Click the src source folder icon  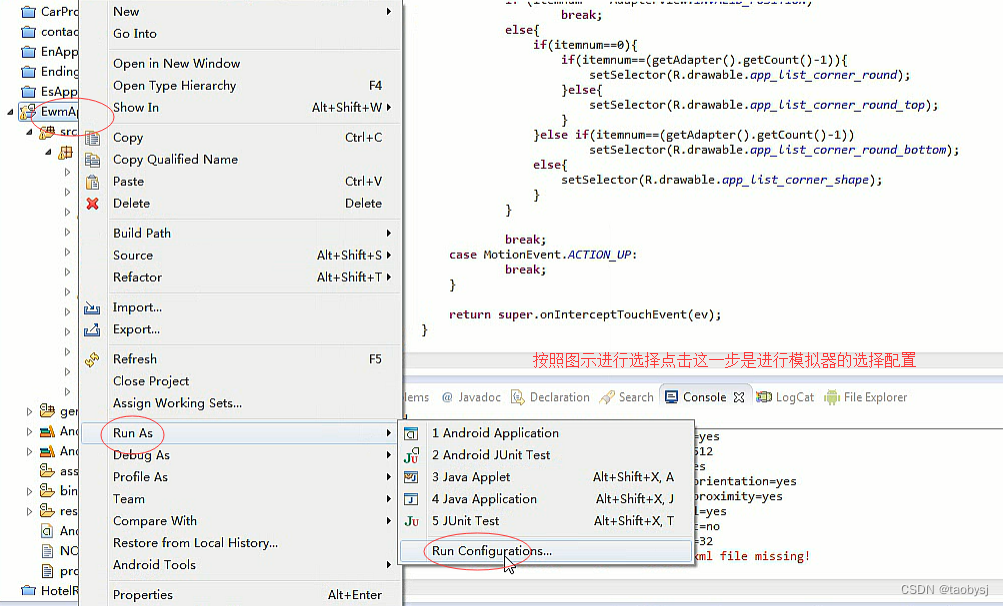pos(47,132)
